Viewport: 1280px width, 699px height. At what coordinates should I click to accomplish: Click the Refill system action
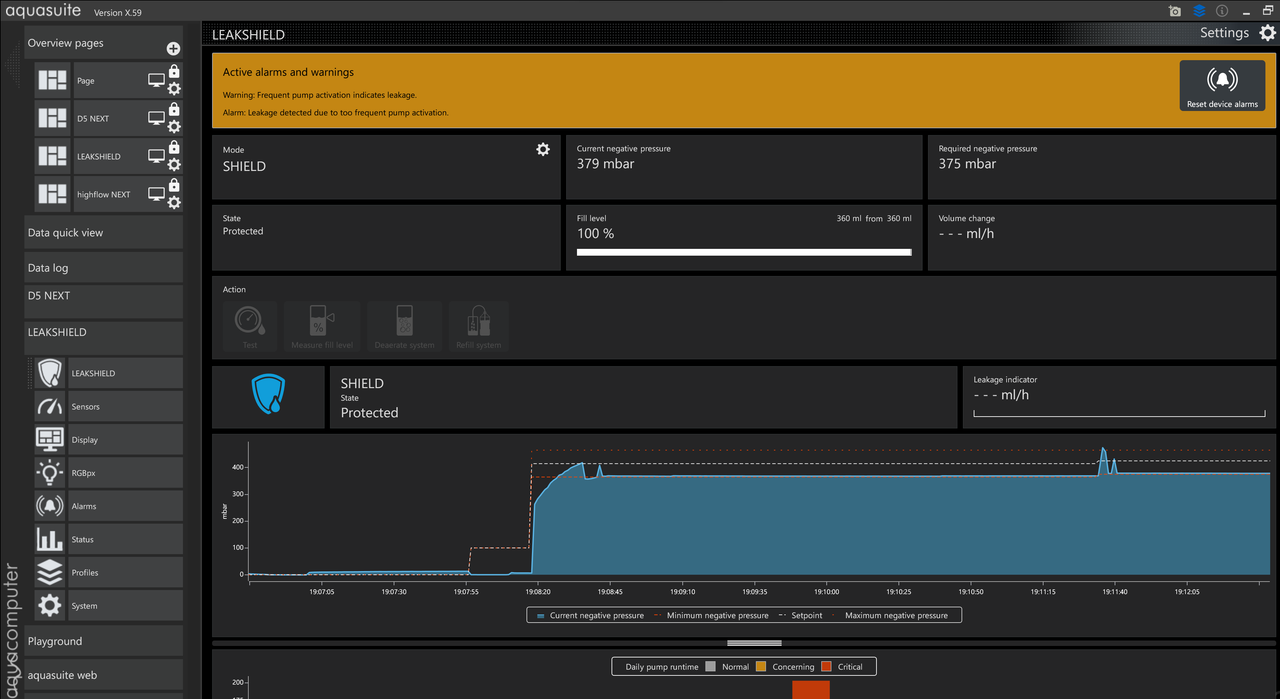pyautogui.click(x=478, y=326)
